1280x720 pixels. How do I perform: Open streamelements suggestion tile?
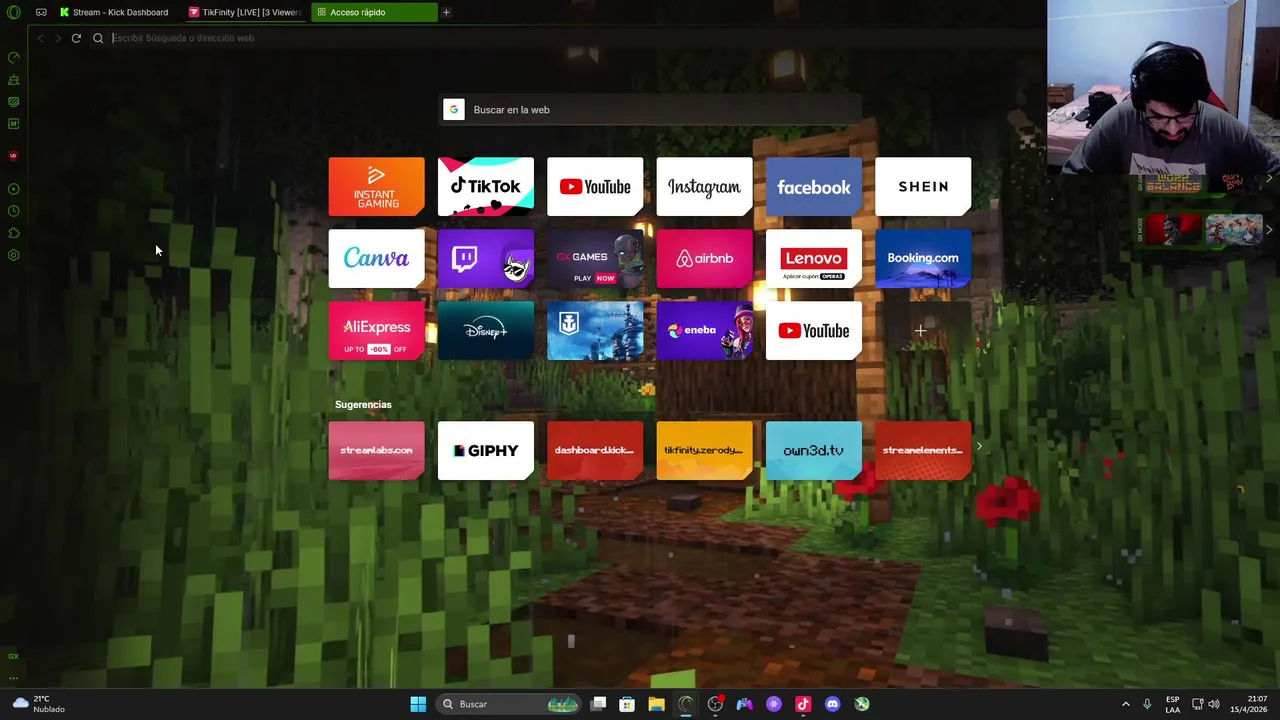point(923,451)
